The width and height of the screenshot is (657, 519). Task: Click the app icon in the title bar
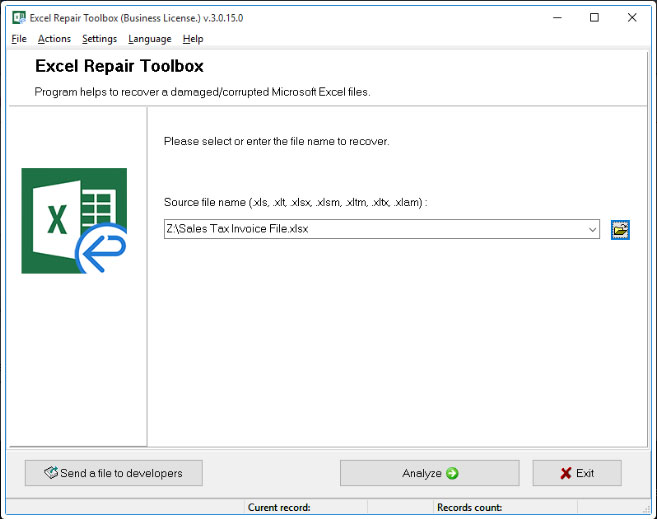pos(17,18)
